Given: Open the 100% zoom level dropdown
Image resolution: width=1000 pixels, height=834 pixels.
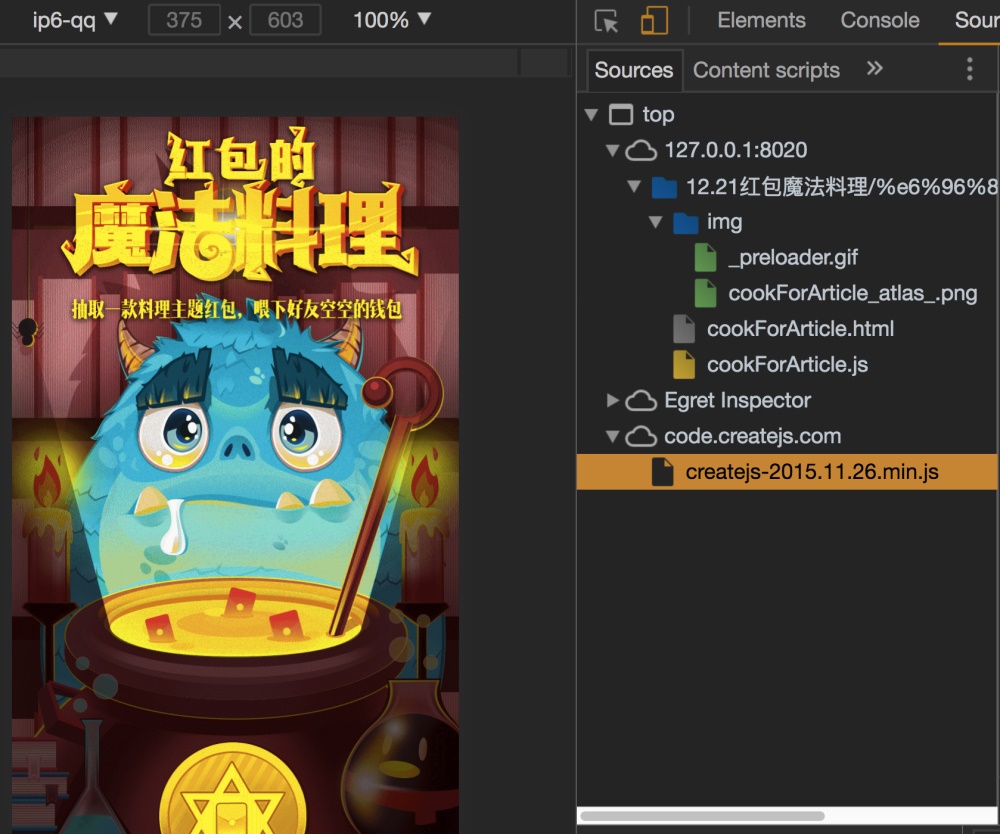Looking at the screenshot, I should 391,20.
